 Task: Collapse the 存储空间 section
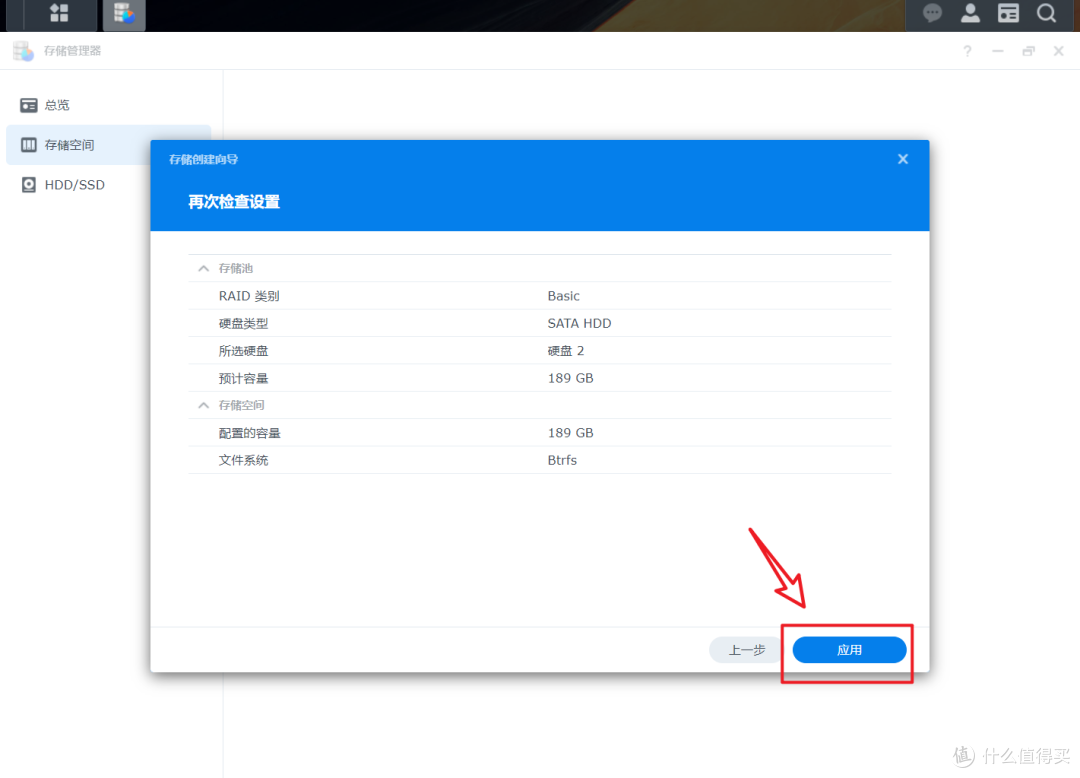tap(203, 405)
